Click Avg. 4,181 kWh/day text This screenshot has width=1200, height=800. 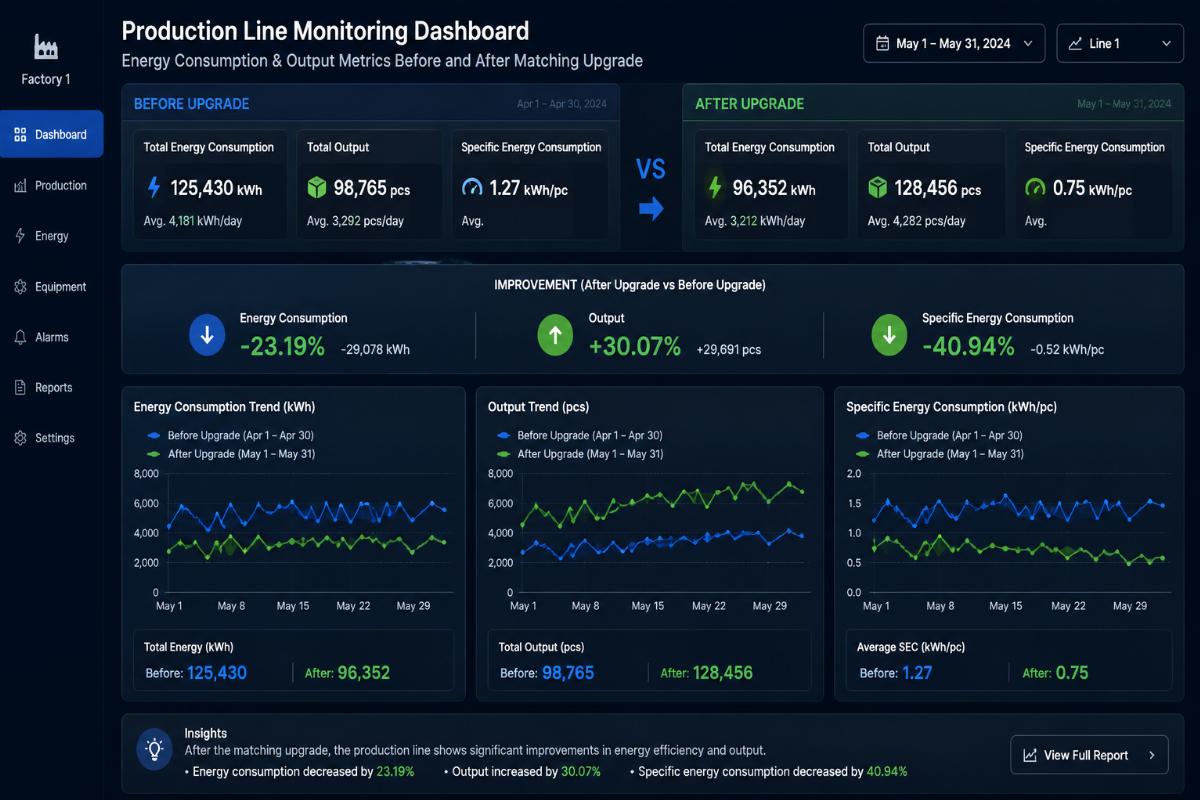coord(194,221)
